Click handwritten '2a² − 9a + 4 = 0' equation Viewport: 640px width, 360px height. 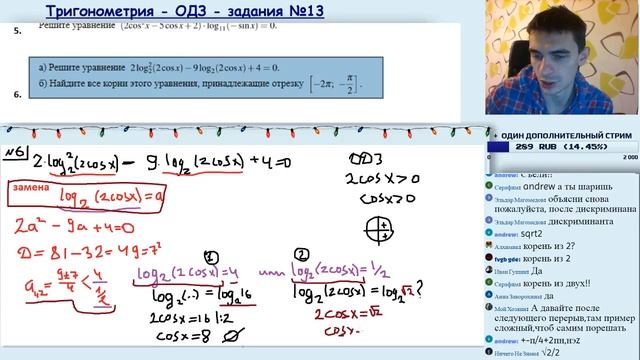click(x=74, y=227)
